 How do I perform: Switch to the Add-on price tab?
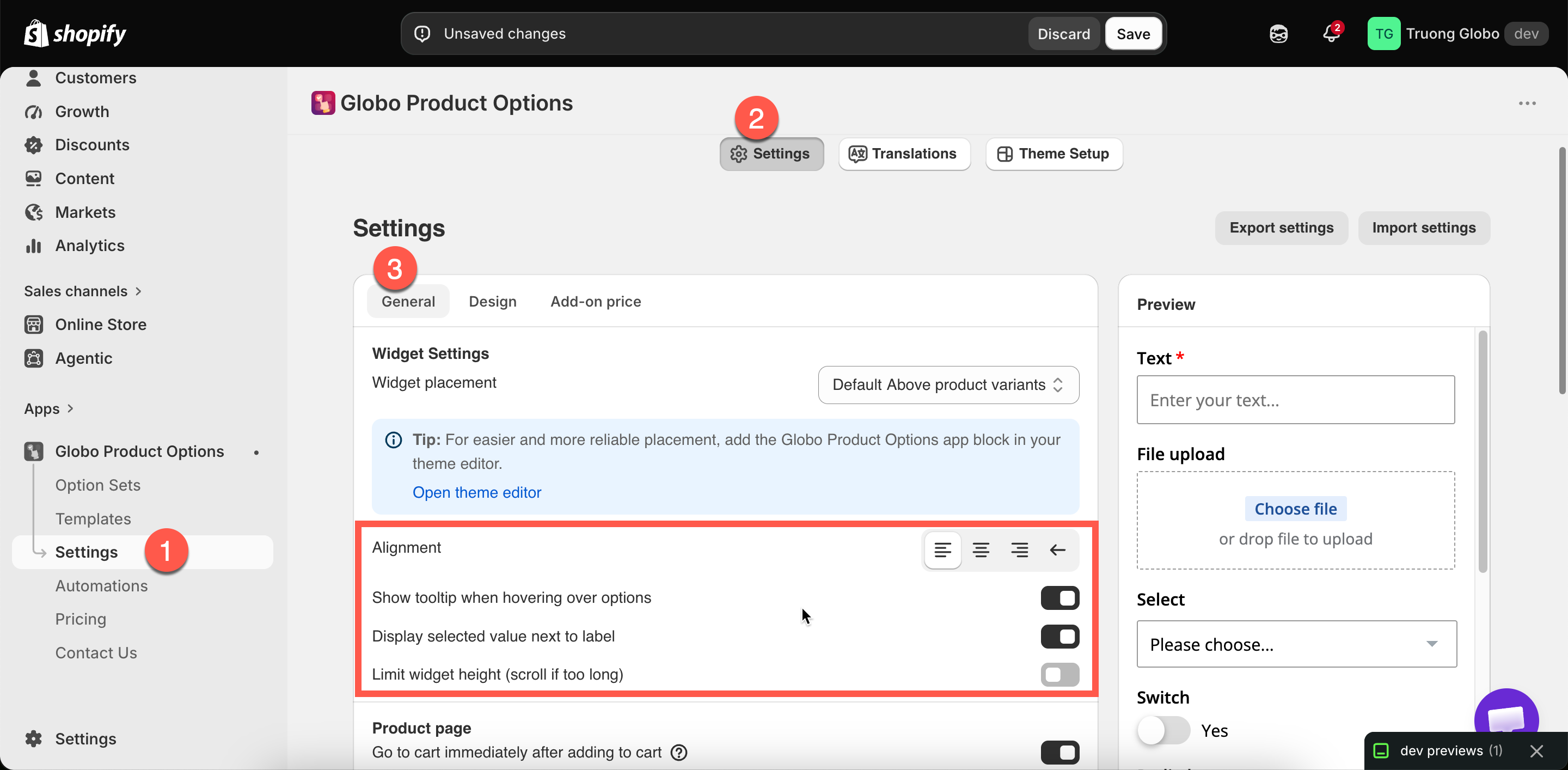(595, 301)
